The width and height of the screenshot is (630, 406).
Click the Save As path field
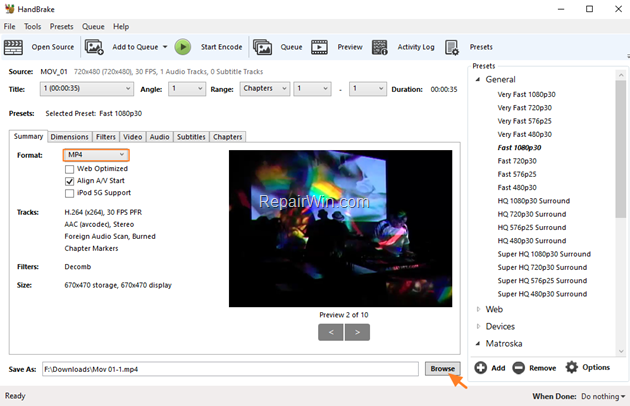point(230,369)
